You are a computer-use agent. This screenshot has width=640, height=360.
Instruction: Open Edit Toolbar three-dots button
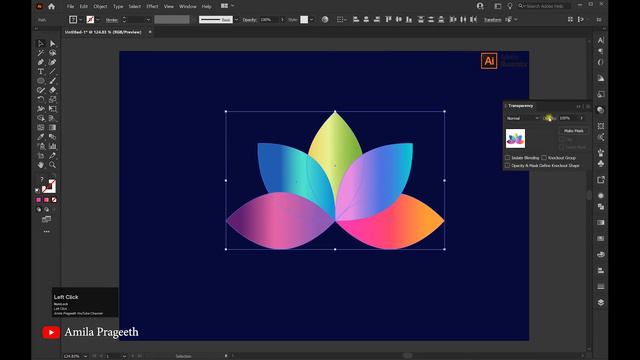pos(47,231)
